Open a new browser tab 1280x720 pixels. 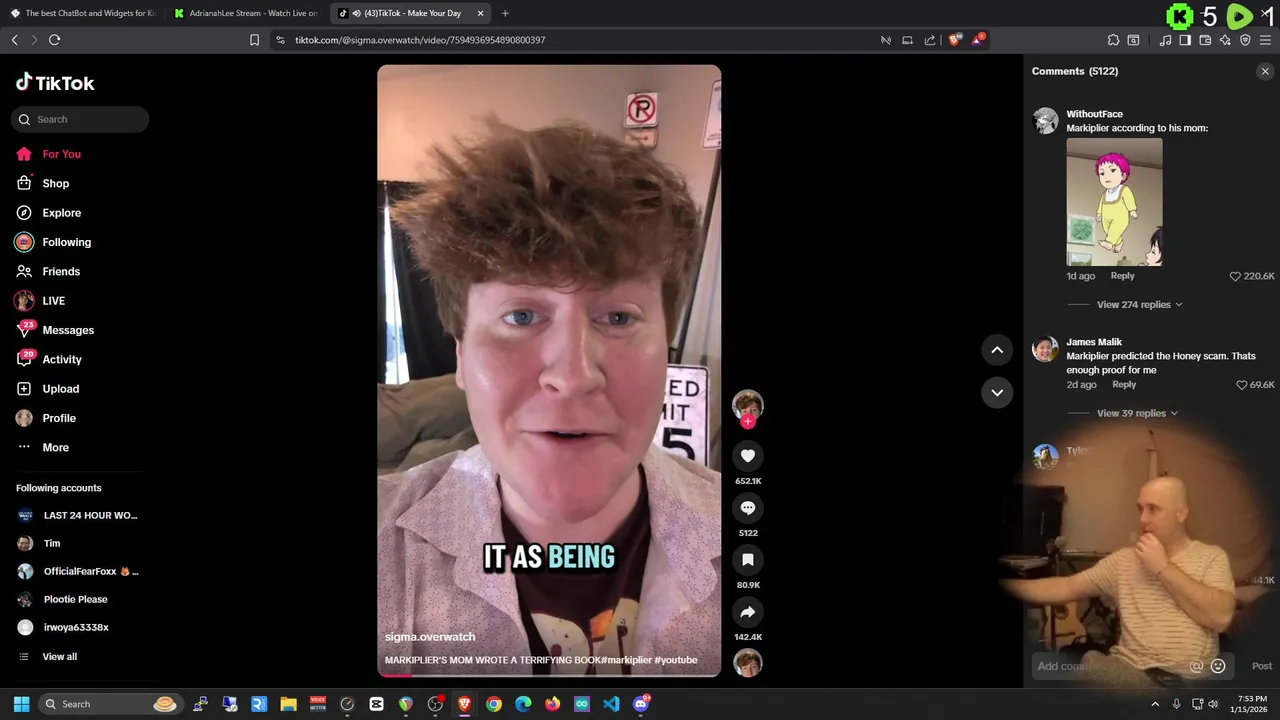coord(505,13)
